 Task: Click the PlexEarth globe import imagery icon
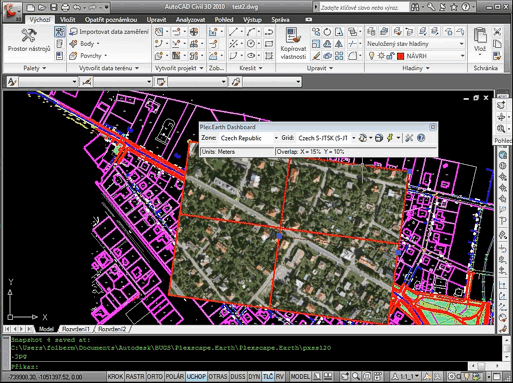pos(363,138)
